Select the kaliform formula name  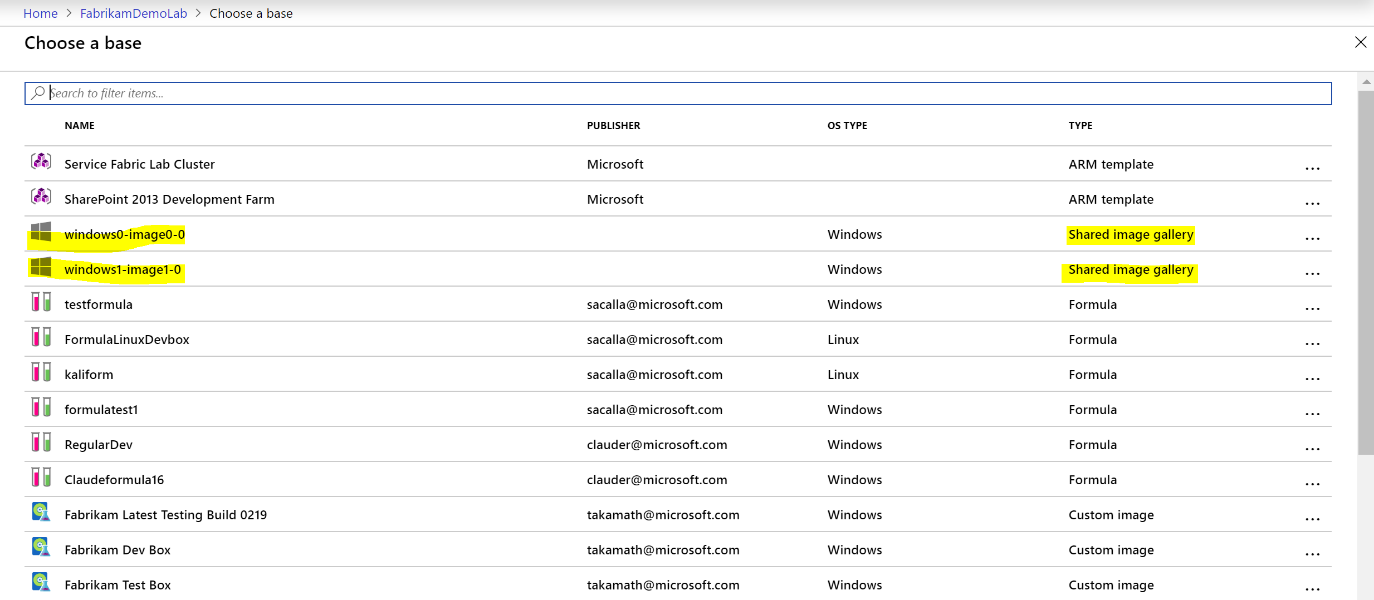(x=89, y=374)
